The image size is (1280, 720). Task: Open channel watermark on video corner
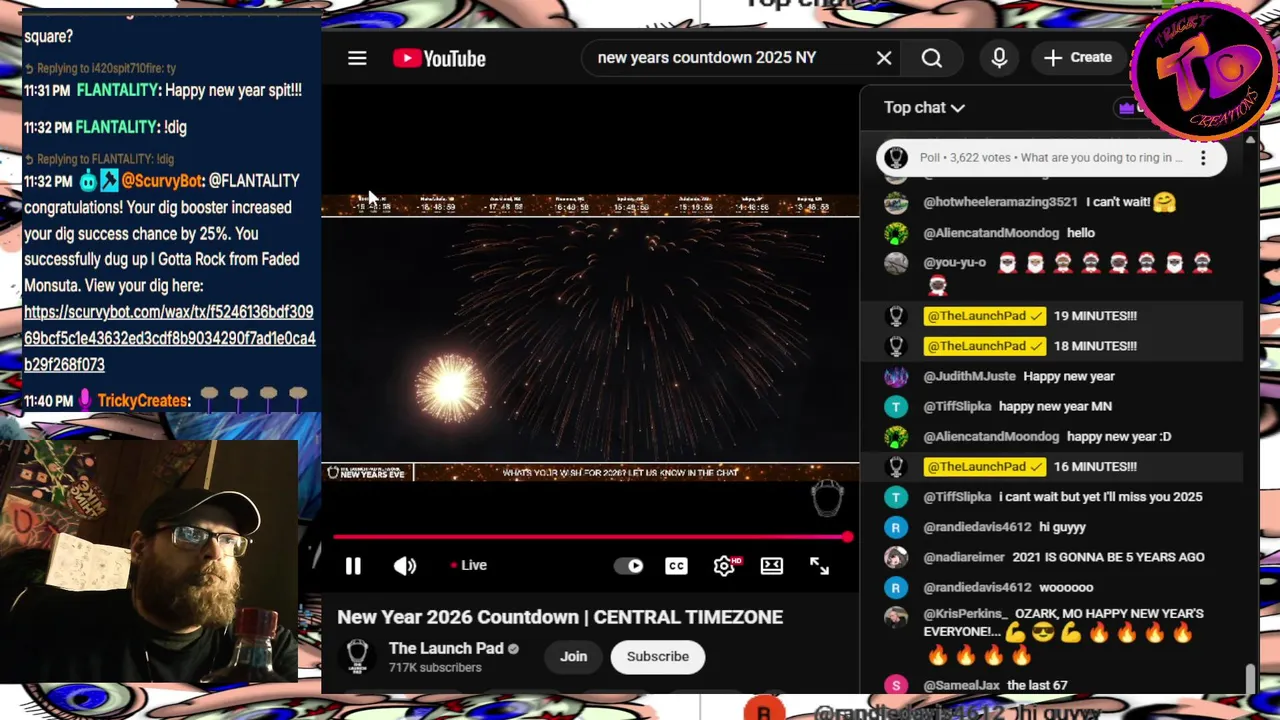pos(827,498)
